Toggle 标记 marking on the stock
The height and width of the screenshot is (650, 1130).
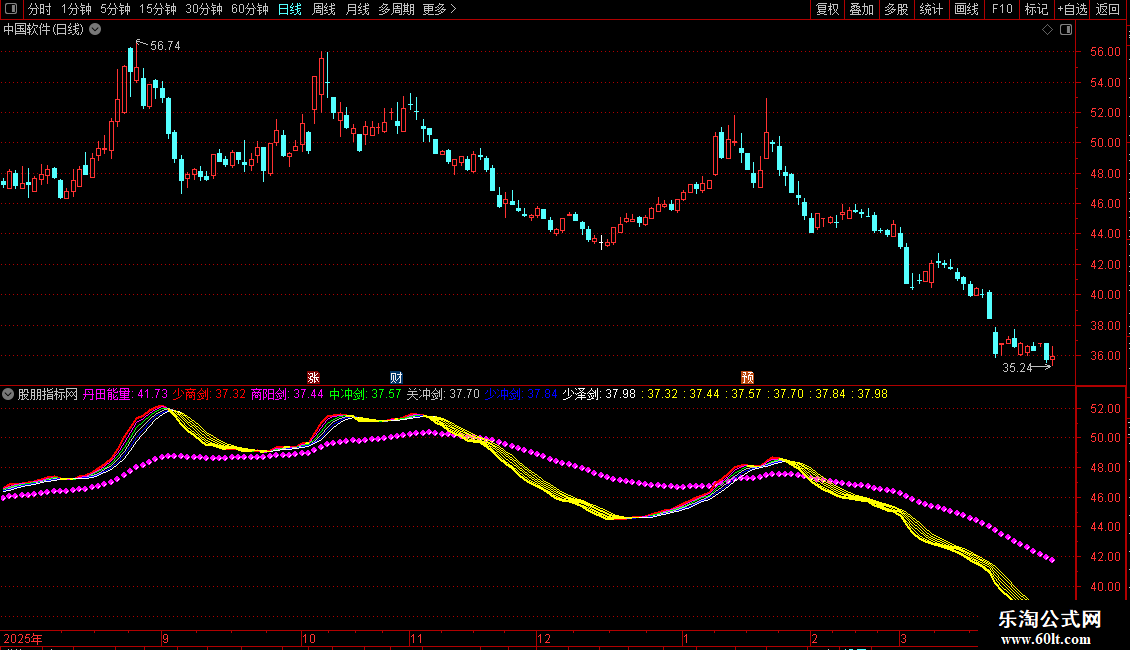point(1036,9)
